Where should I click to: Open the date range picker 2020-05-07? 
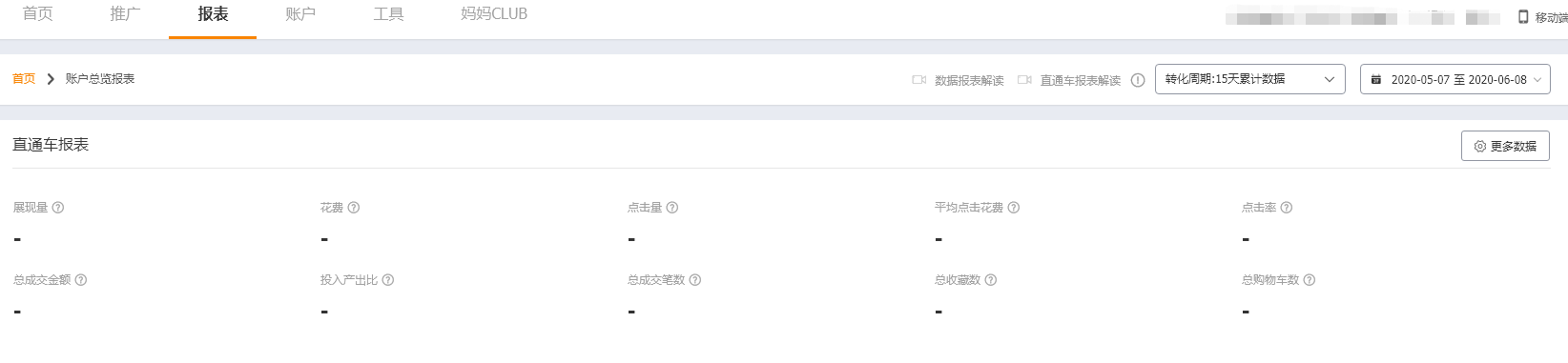click(1455, 79)
